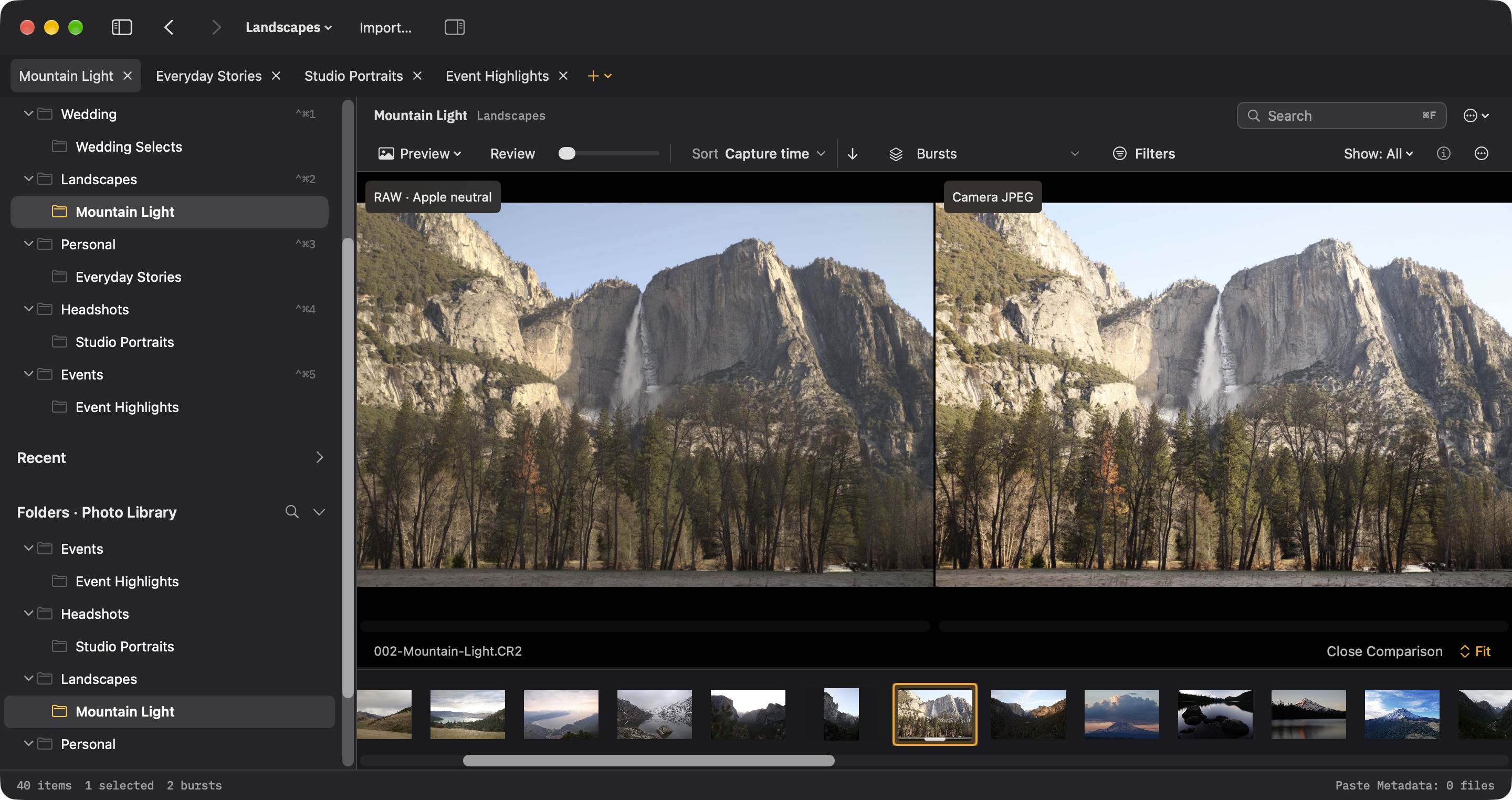Collapse Photo Library Headshots folder
The image size is (1512, 800).
(x=28, y=613)
